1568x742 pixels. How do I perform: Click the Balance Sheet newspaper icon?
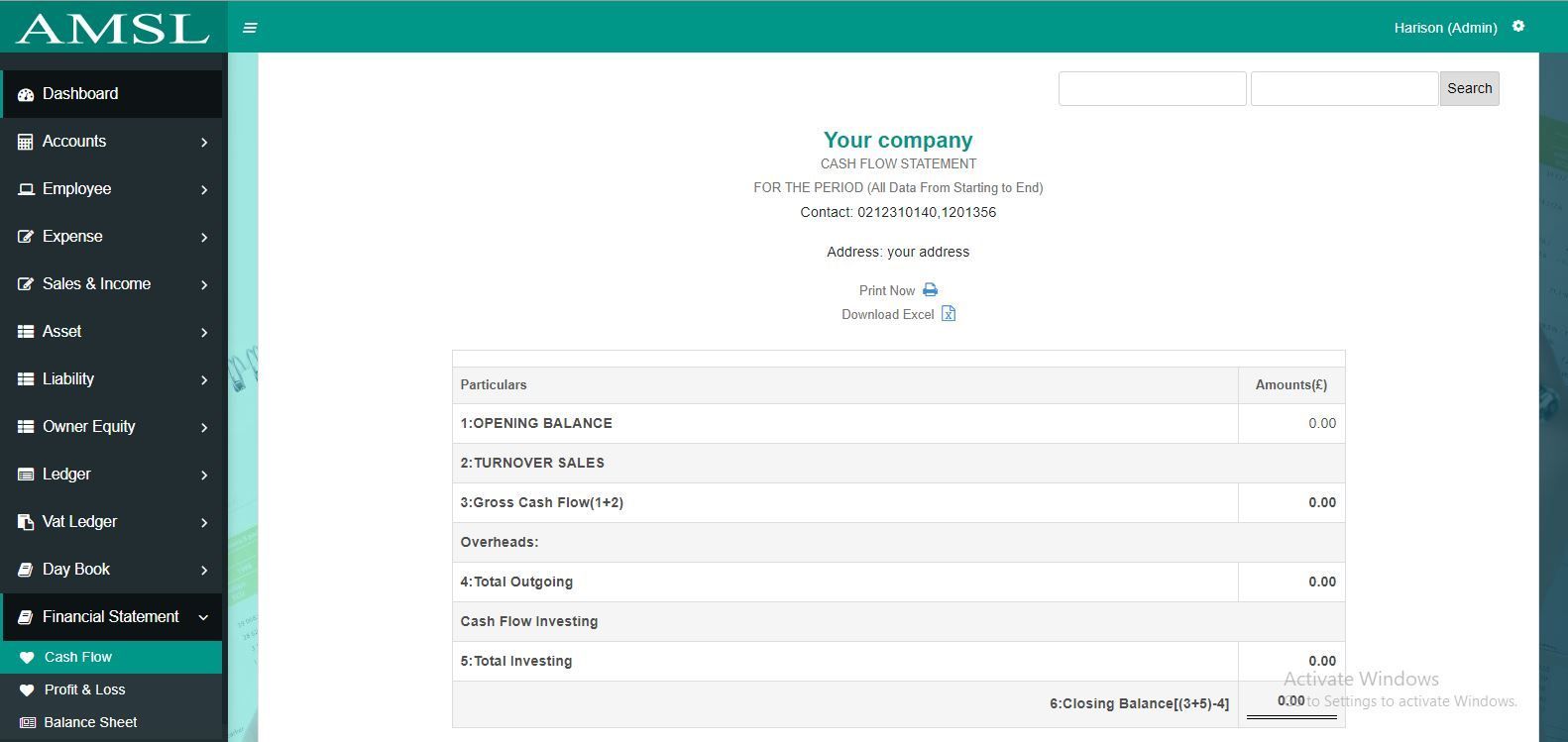click(x=28, y=723)
